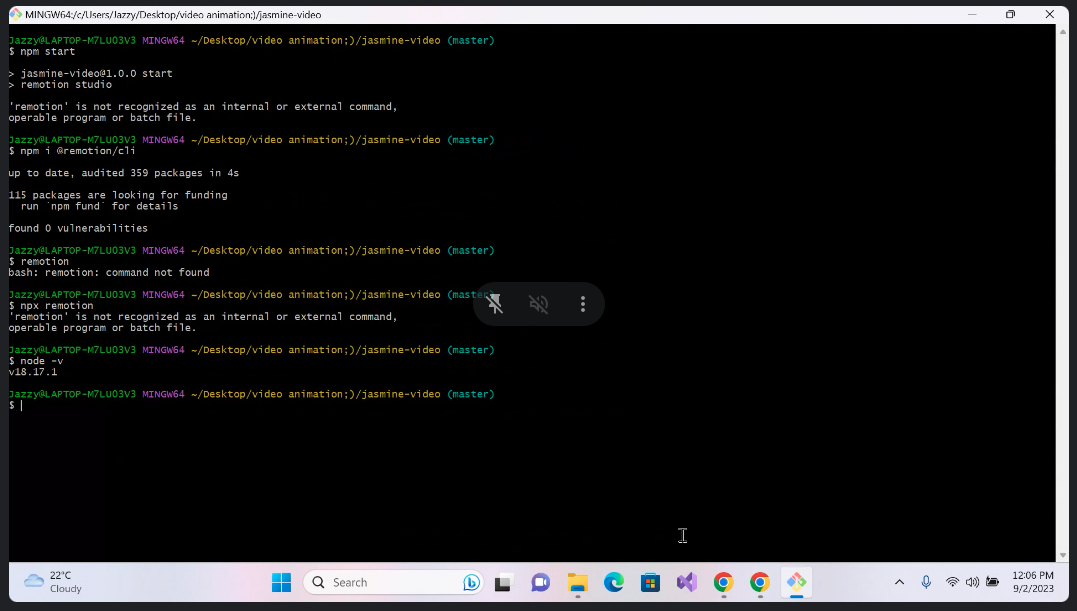Launch Visual Studio from the taskbar
This screenshot has width=1077, height=611.
[686, 582]
